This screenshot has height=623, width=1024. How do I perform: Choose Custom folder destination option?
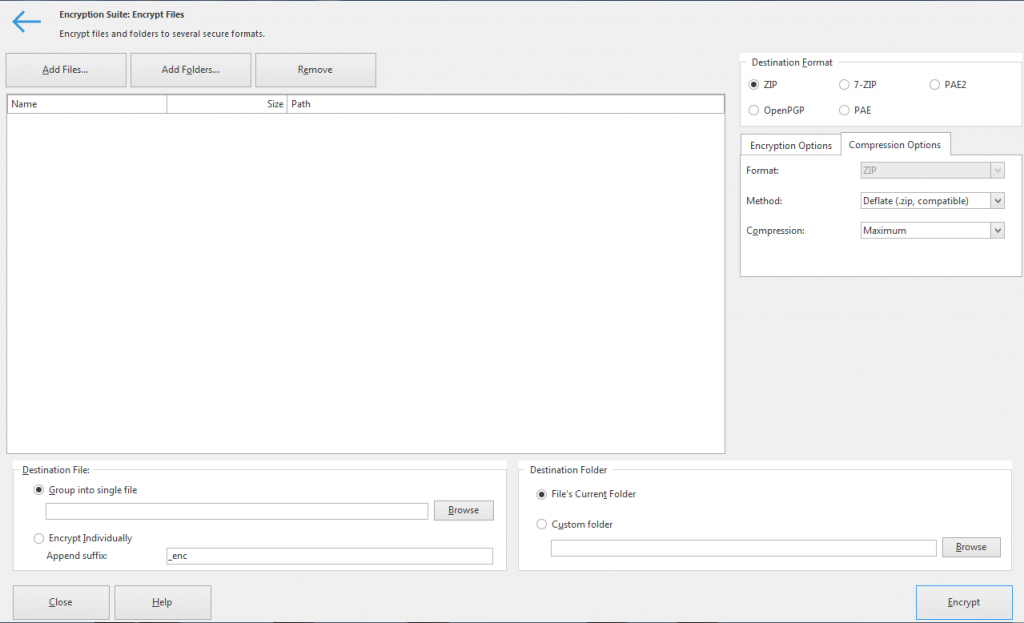click(541, 524)
